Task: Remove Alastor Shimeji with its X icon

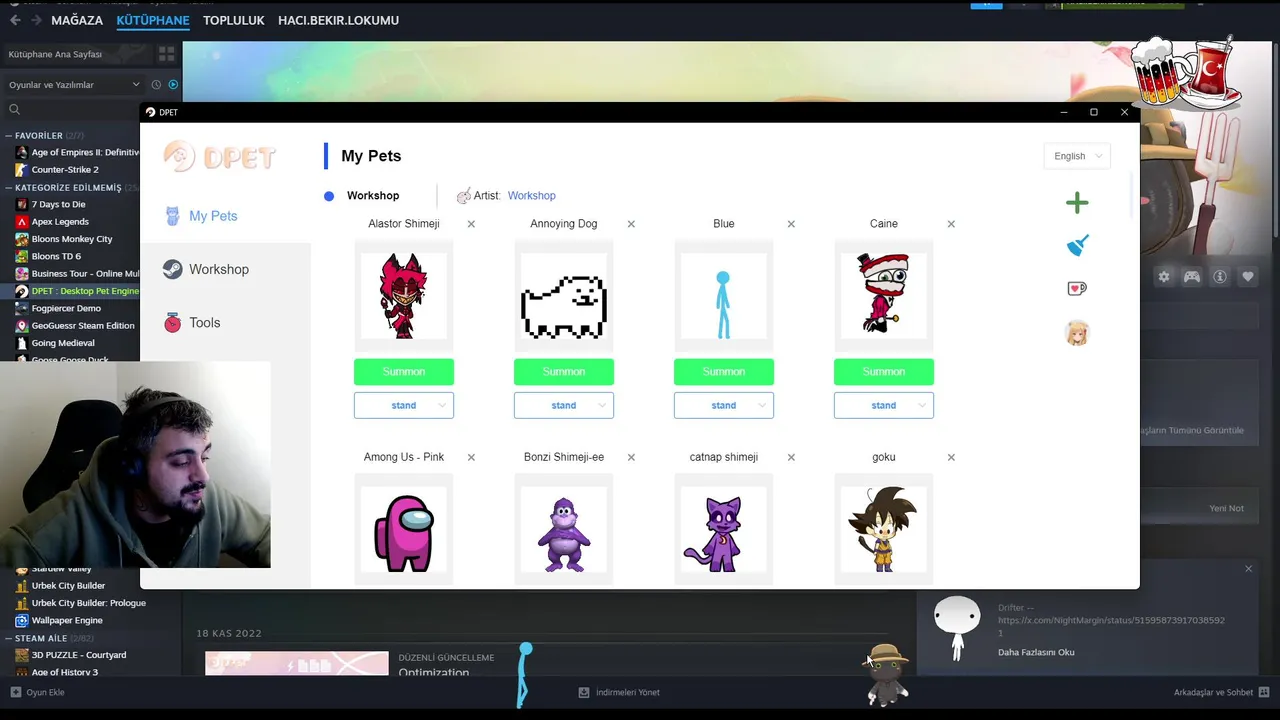Action: pos(471,224)
